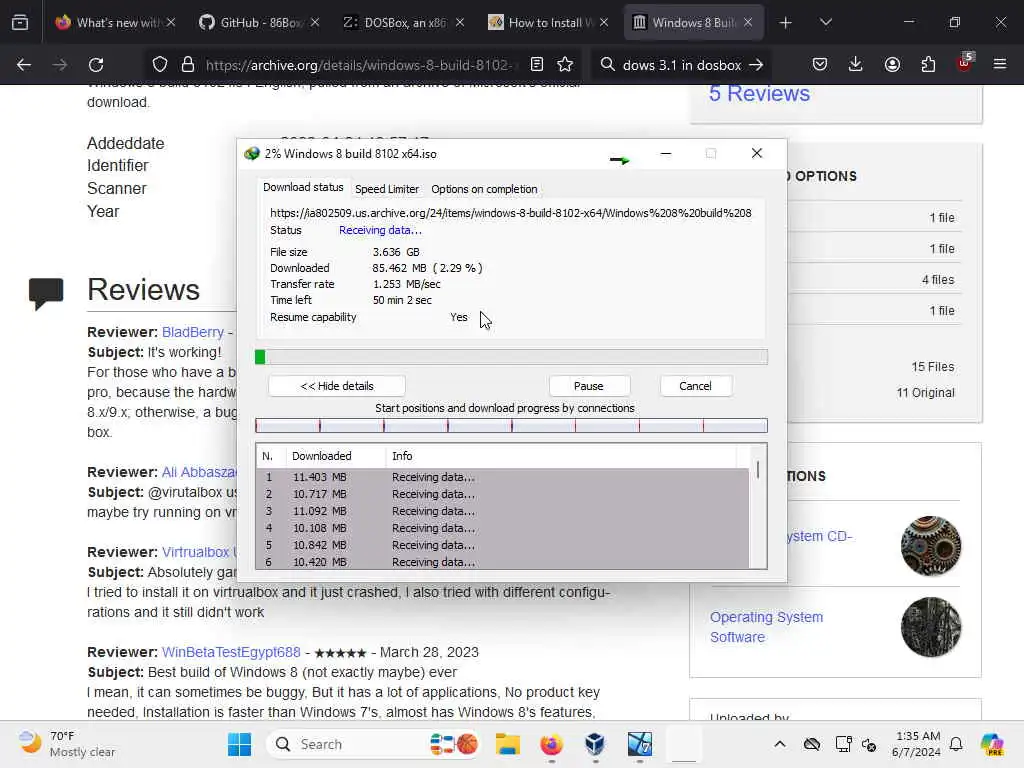This screenshot has height=768, width=1024.
Task: Click the Firefox address bar URL
Action: tap(359, 65)
